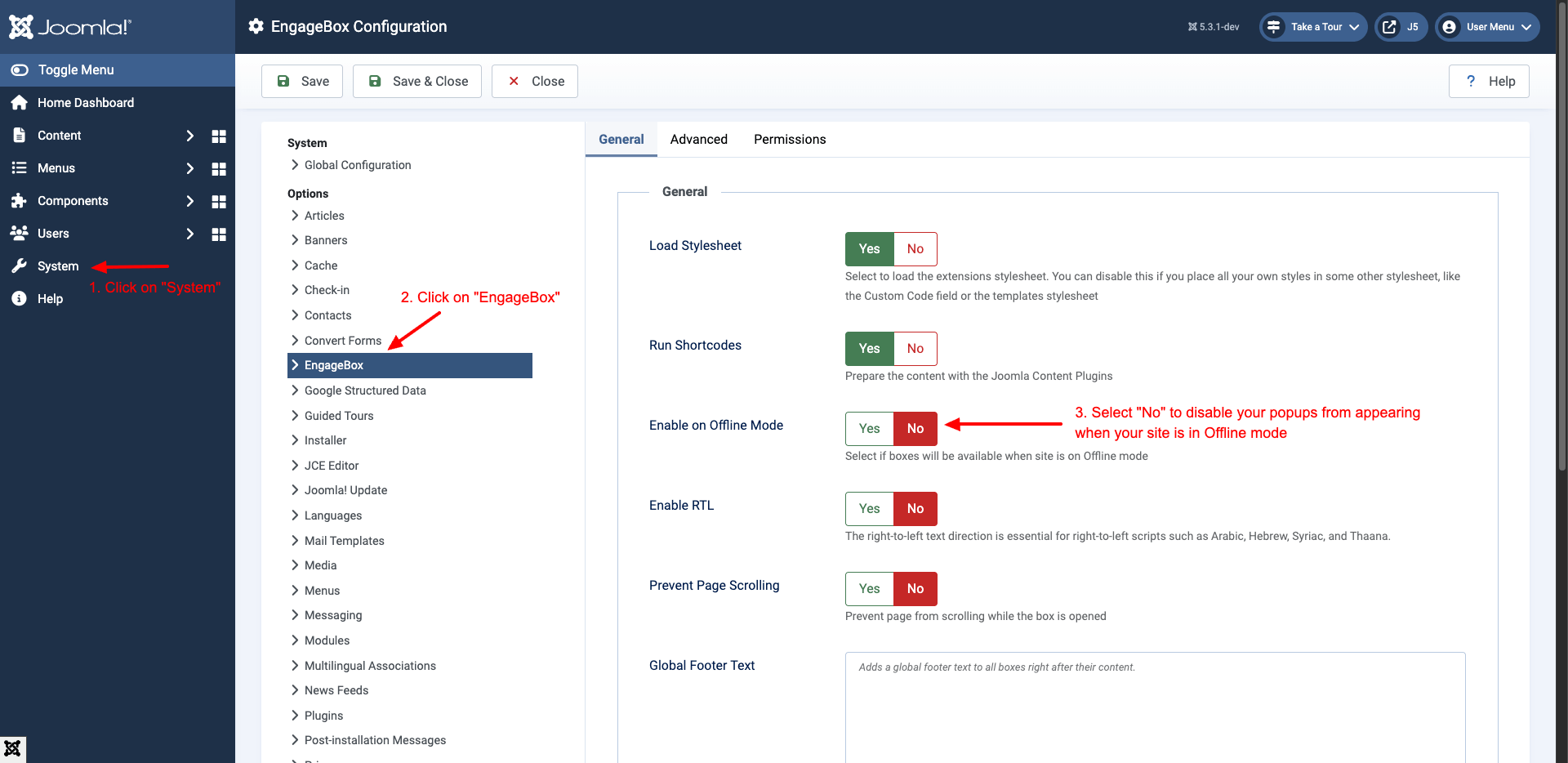Click the Components puzzle icon

tap(20, 201)
